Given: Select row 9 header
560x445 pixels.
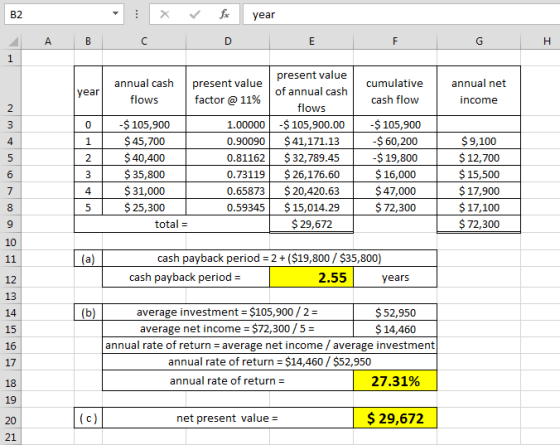Looking at the screenshot, I should click(10, 224).
